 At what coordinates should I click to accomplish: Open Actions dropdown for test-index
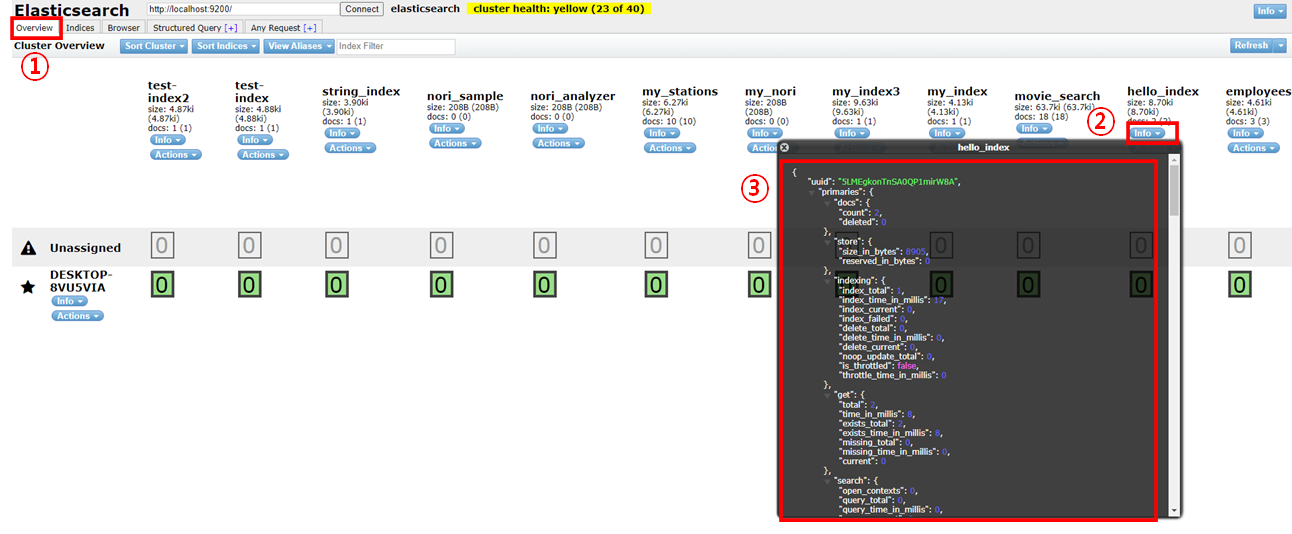point(263,155)
